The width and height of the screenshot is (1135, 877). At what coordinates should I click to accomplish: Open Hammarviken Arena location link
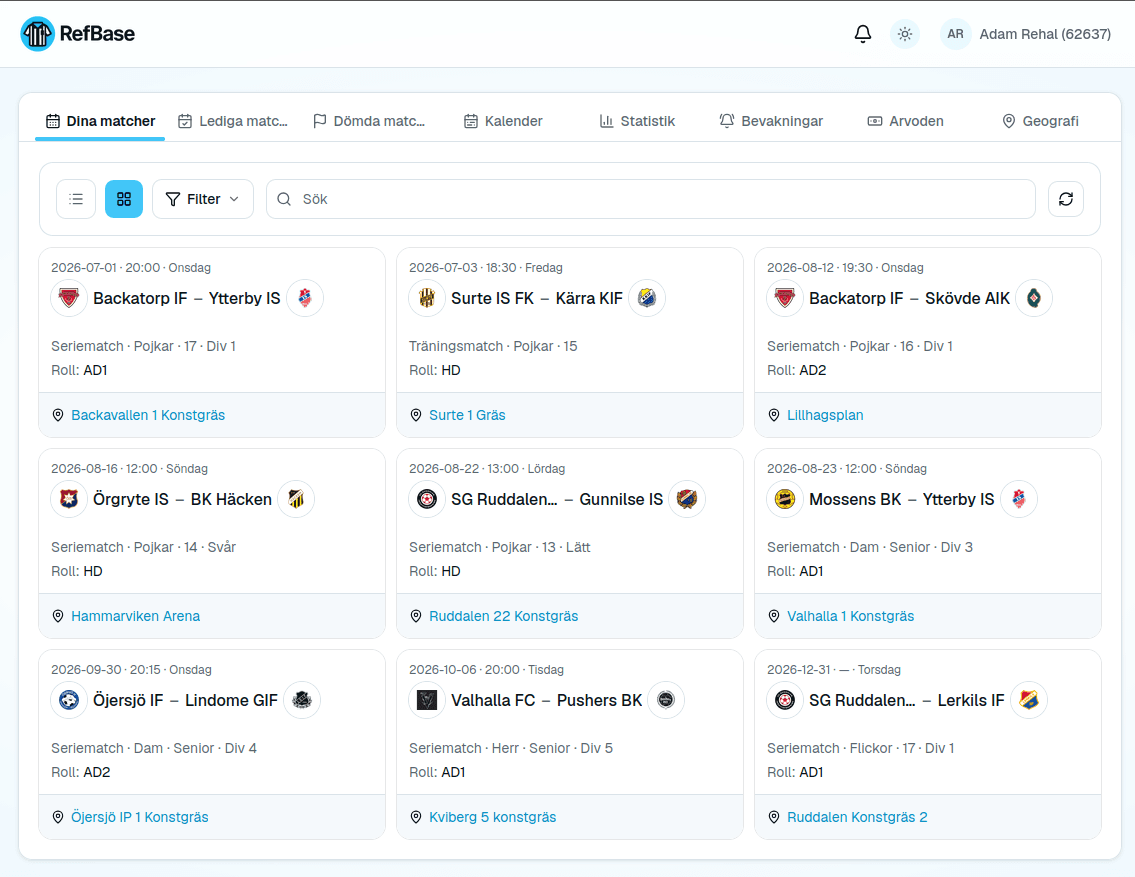pyautogui.click(x=135, y=617)
